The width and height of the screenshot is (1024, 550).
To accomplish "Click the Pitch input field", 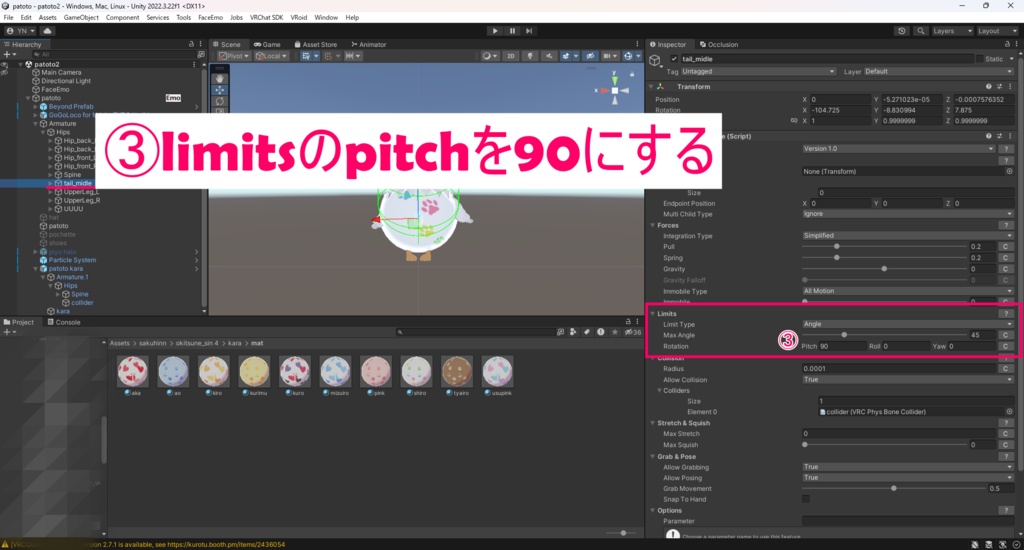I will tap(842, 346).
